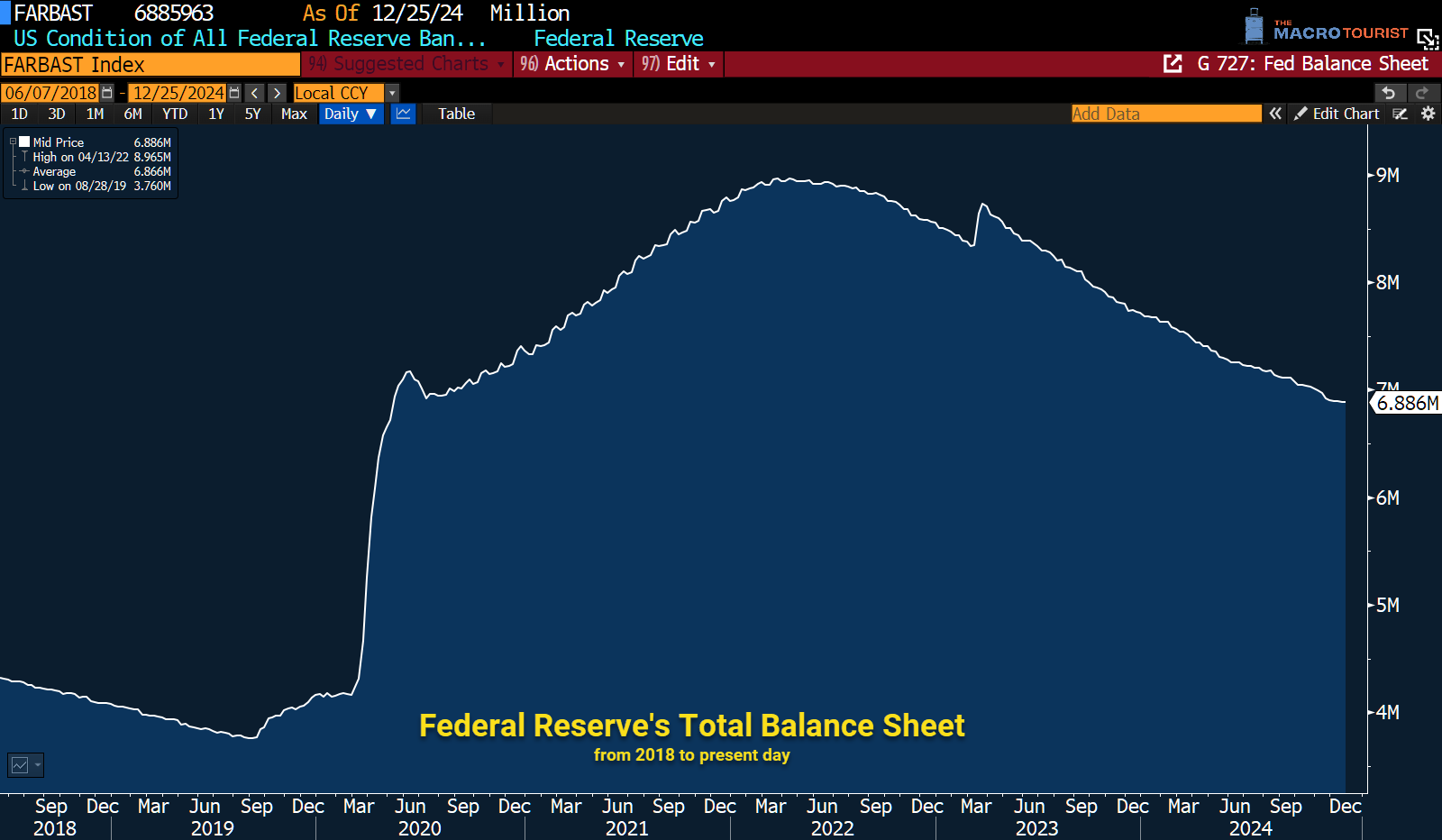Screen dimensions: 1442x840
Task: Click the 6.886M last value label on axis
Action: (x=1407, y=403)
